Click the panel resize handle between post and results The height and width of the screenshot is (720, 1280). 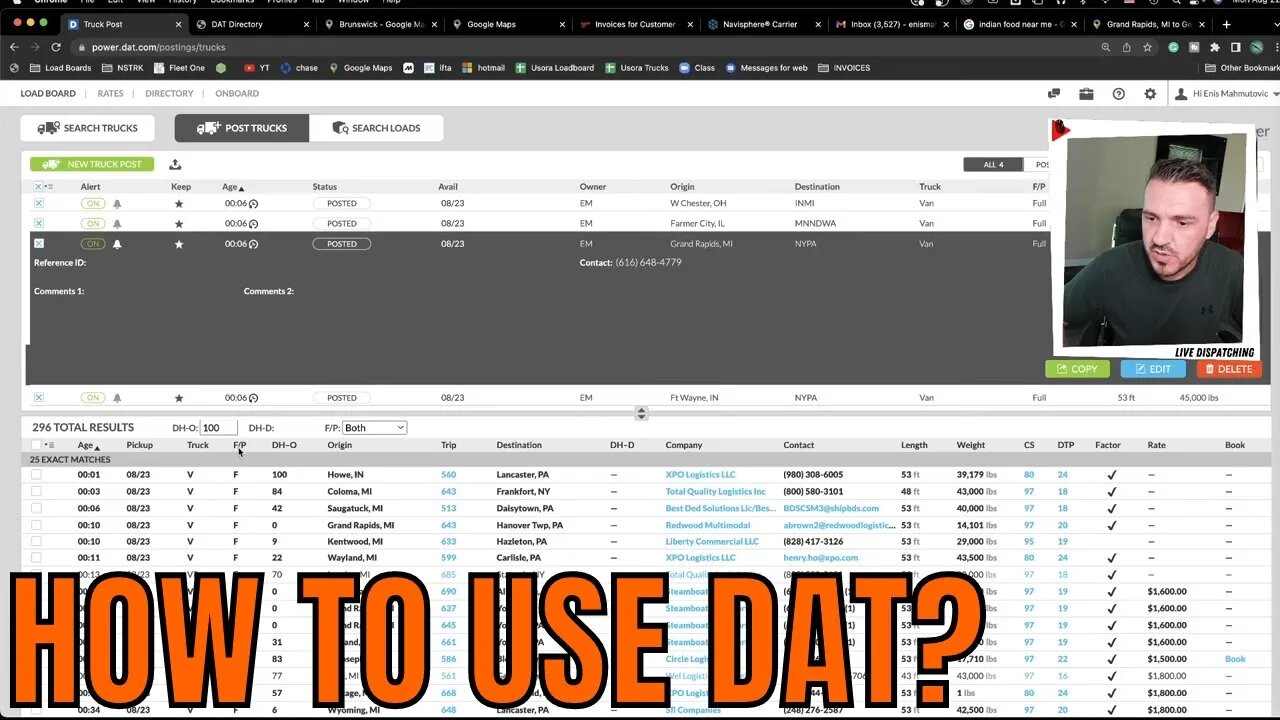coord(641,413)
